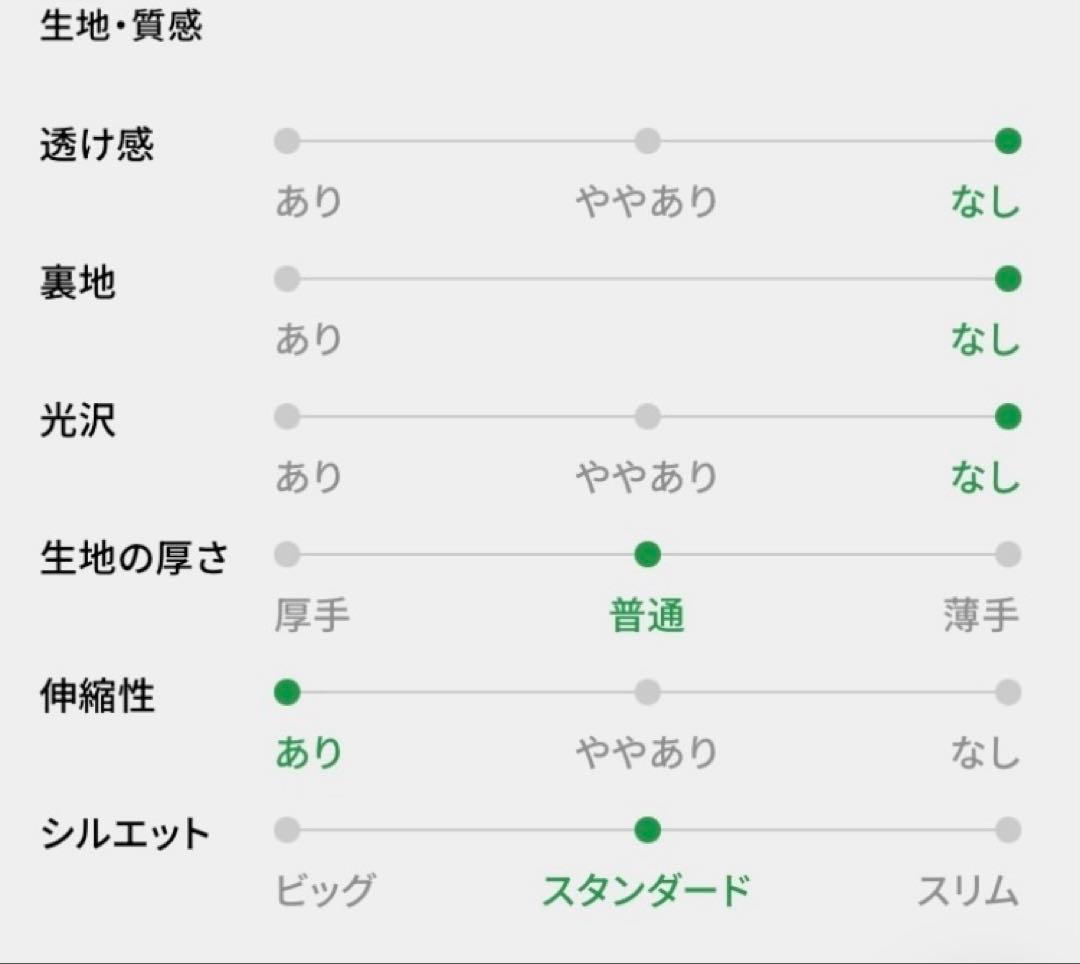Click the 生地・質感 section heading
1080x964 pixels.
coord(121,25)
